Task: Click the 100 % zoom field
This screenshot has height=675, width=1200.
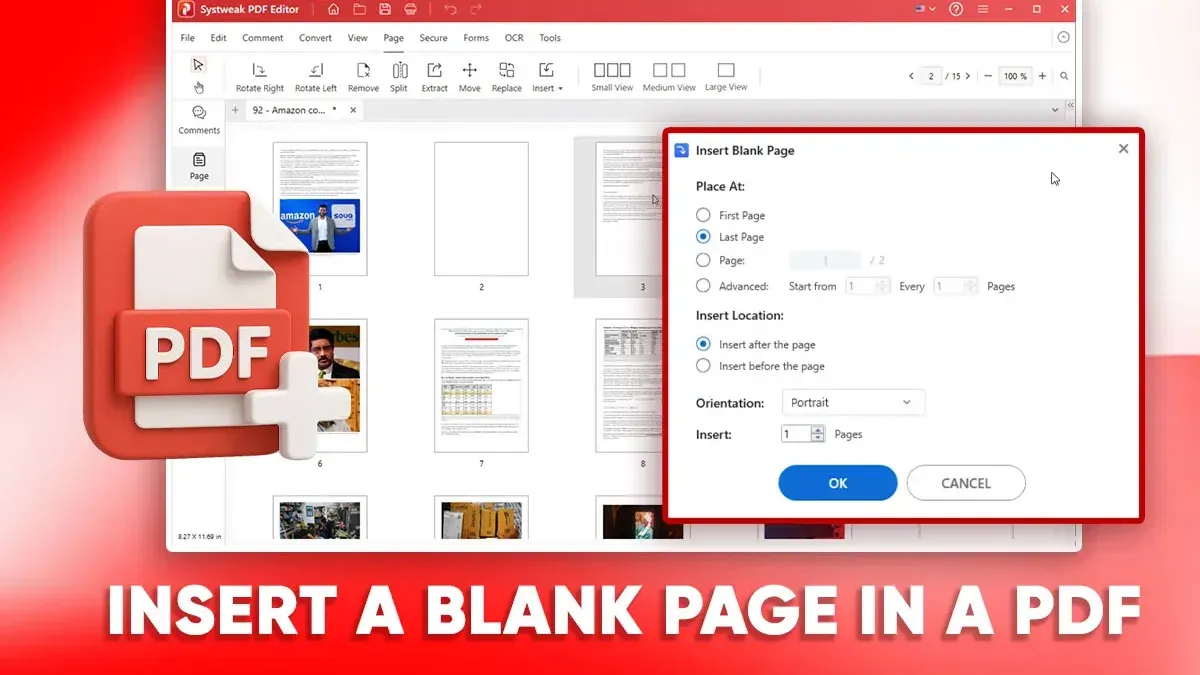Action: [1015, 76]
